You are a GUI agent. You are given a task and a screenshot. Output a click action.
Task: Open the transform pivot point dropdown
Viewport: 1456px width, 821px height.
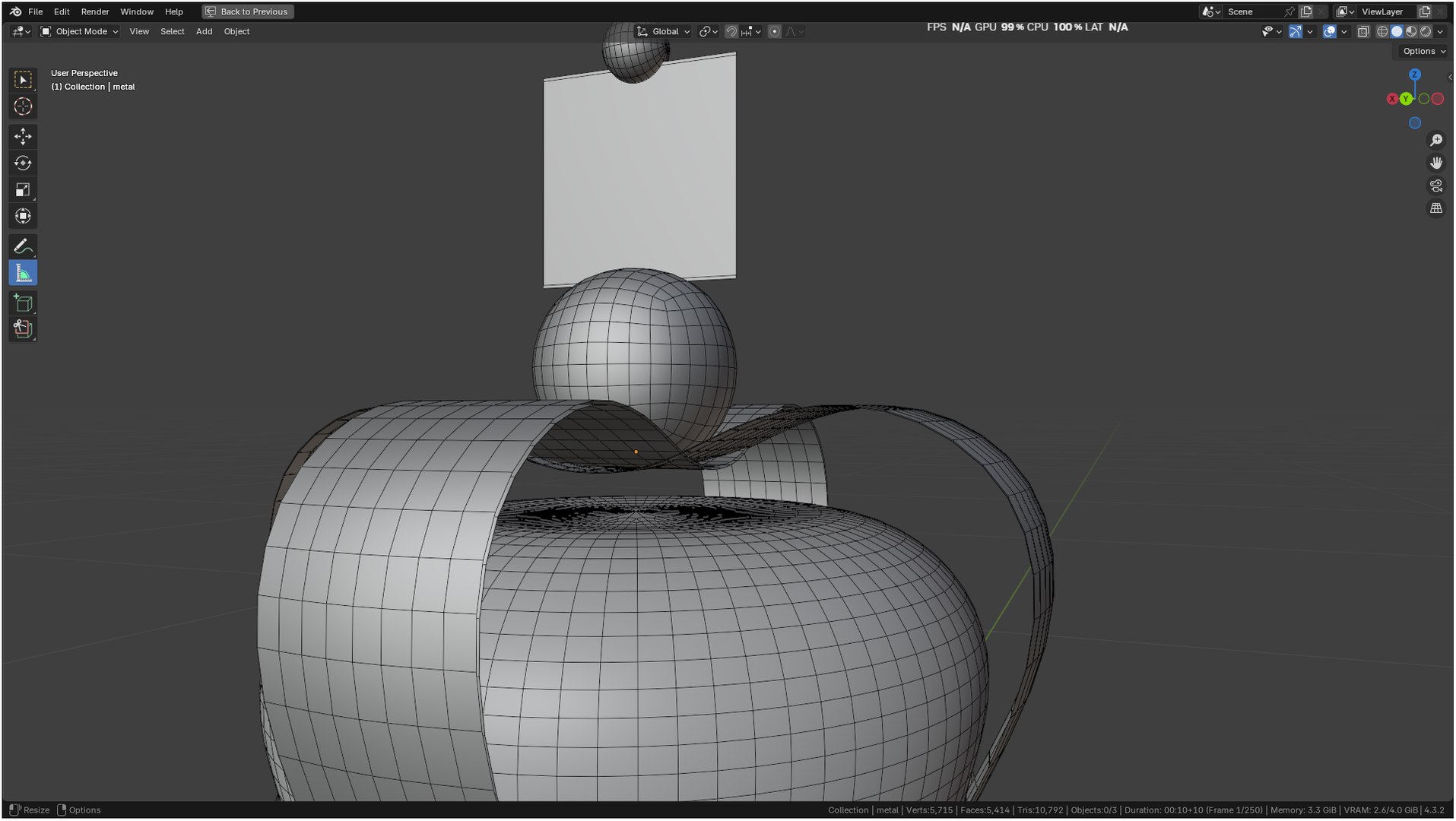(709, 31)
